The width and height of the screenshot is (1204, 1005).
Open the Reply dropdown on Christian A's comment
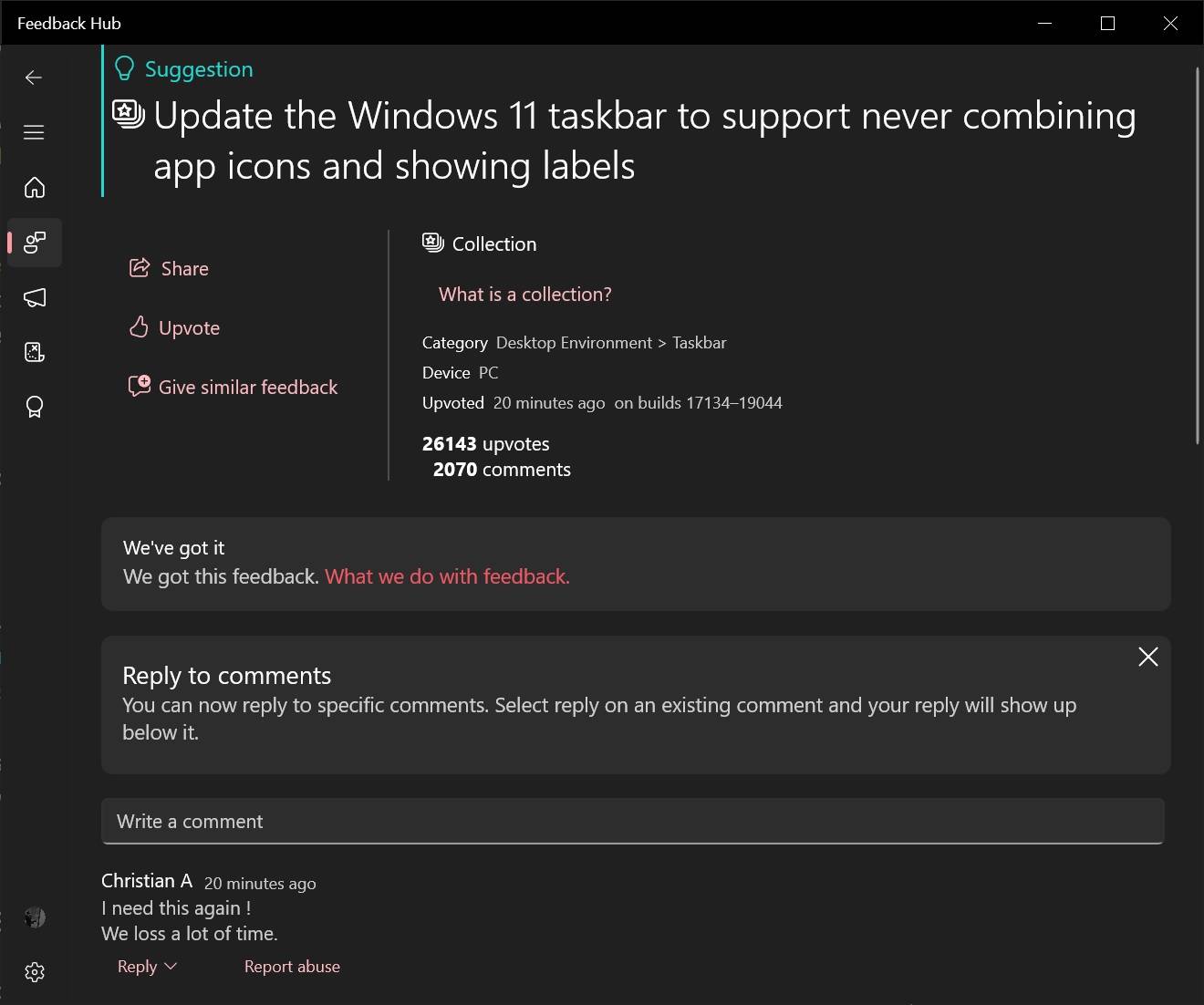point(145,966)
